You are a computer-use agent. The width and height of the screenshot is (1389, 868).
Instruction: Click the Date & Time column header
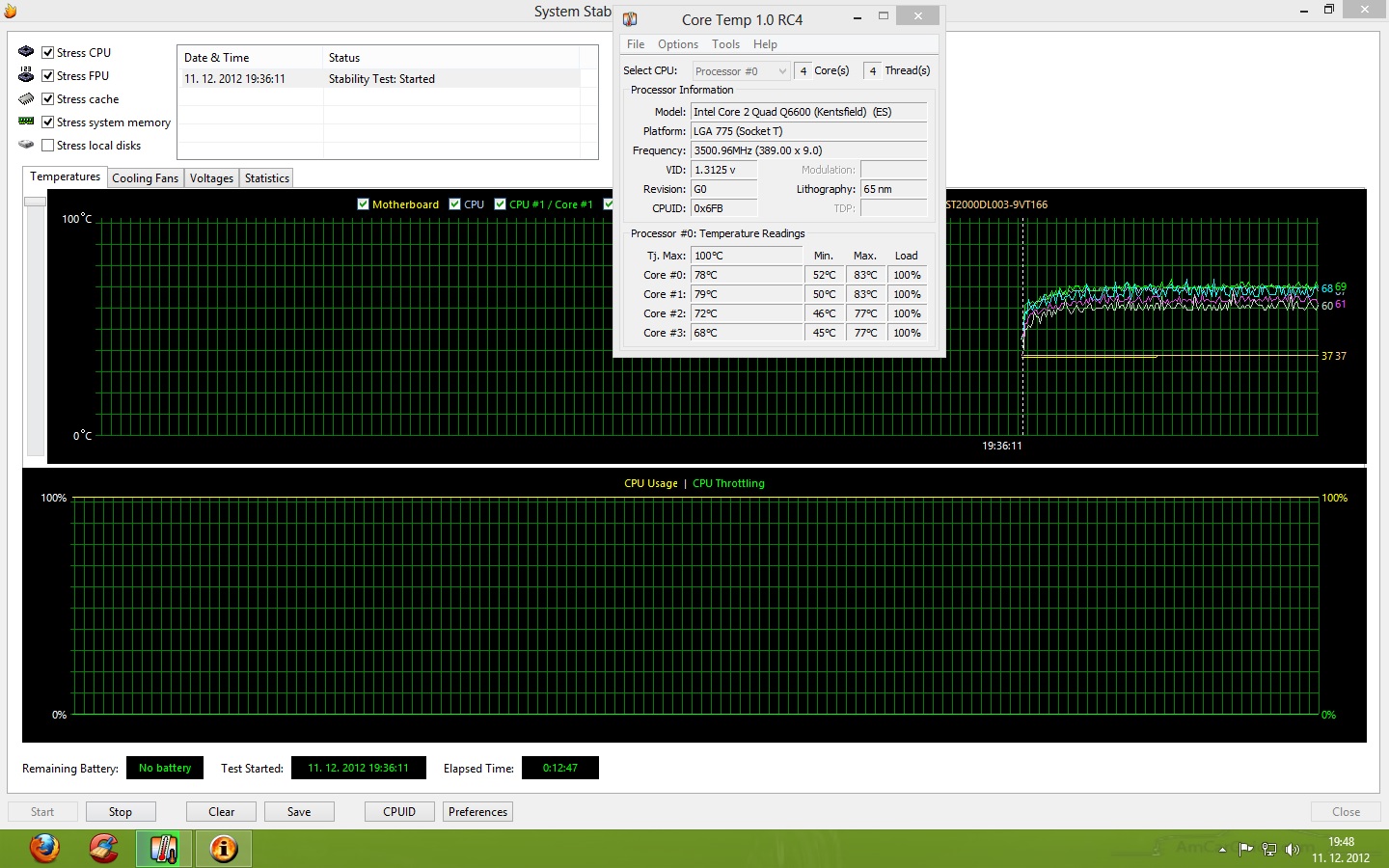pos(250,58)
